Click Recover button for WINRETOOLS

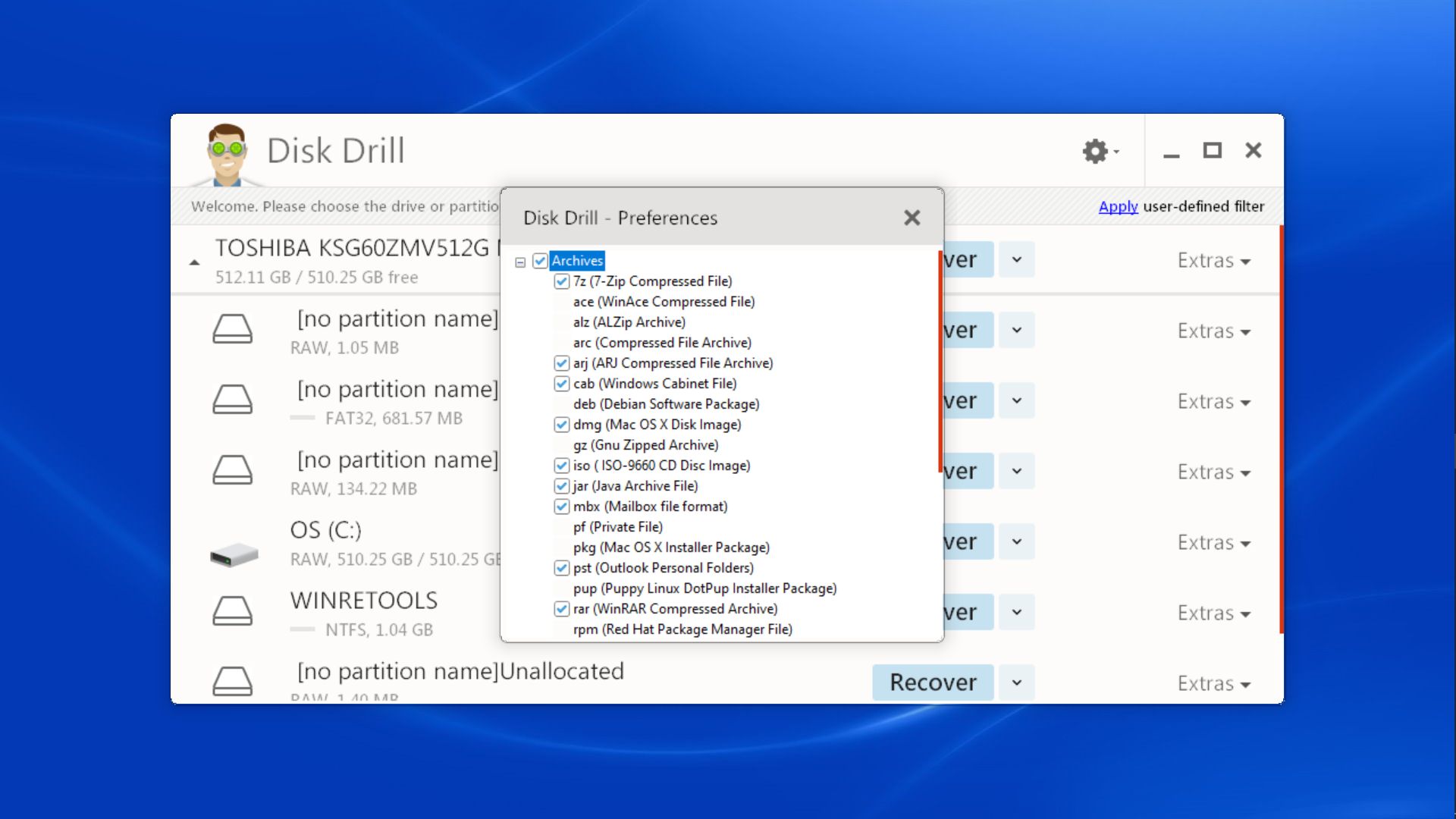pyautogui.click(x=968, y=612)
